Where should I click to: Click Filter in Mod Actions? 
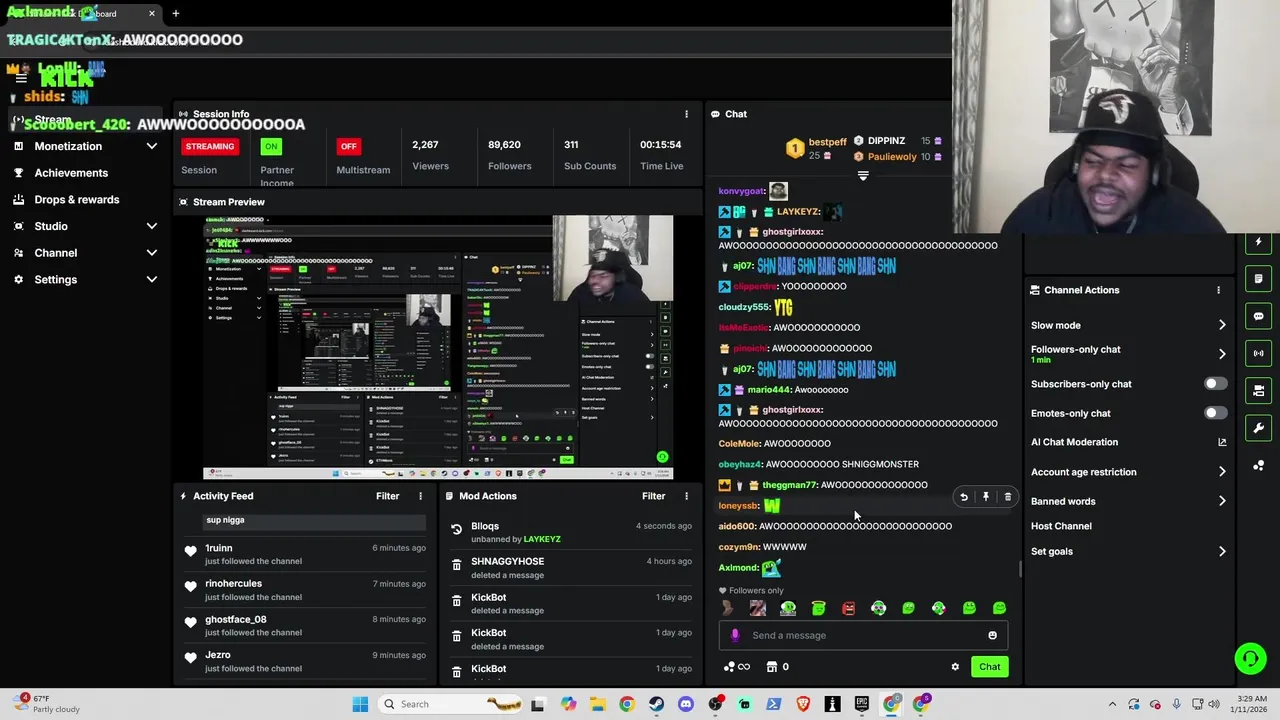click(x=653, y=496)
